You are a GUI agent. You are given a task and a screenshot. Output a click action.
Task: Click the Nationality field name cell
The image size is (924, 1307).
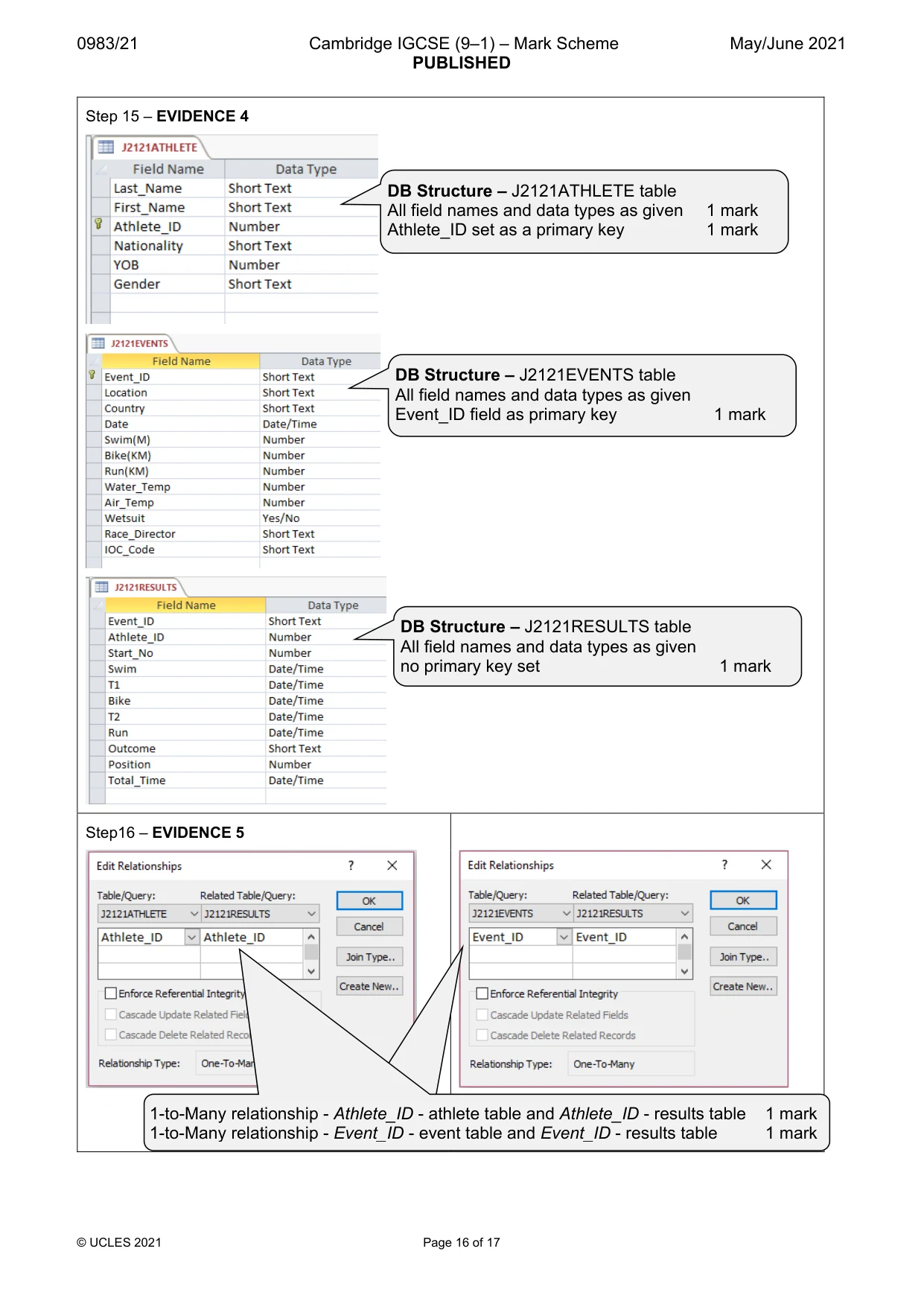[168, 246]
